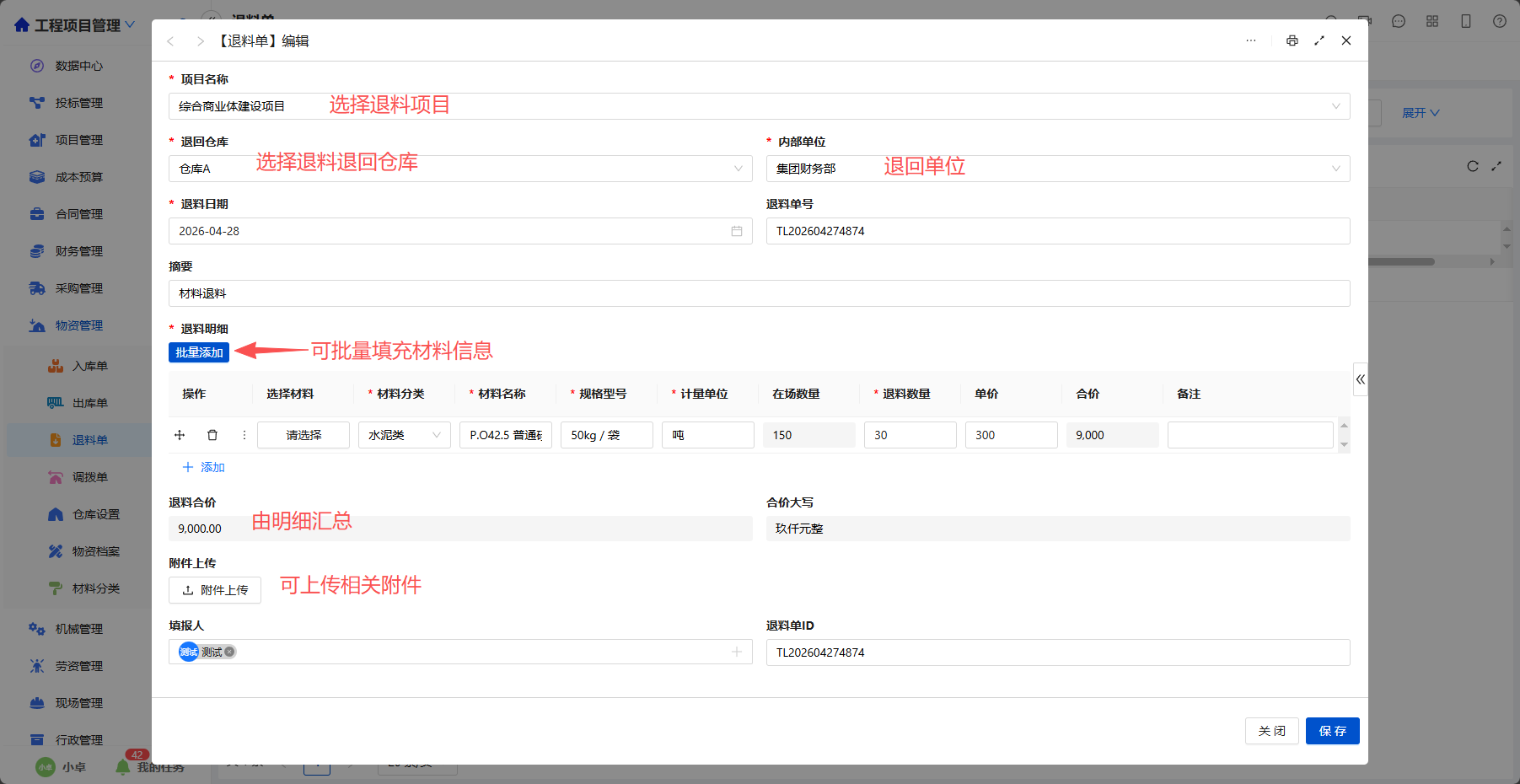The width and height of the screenshot is (1520, 784).
Task: Click the 退料数量 input field
Action: [x=910, y=435]
